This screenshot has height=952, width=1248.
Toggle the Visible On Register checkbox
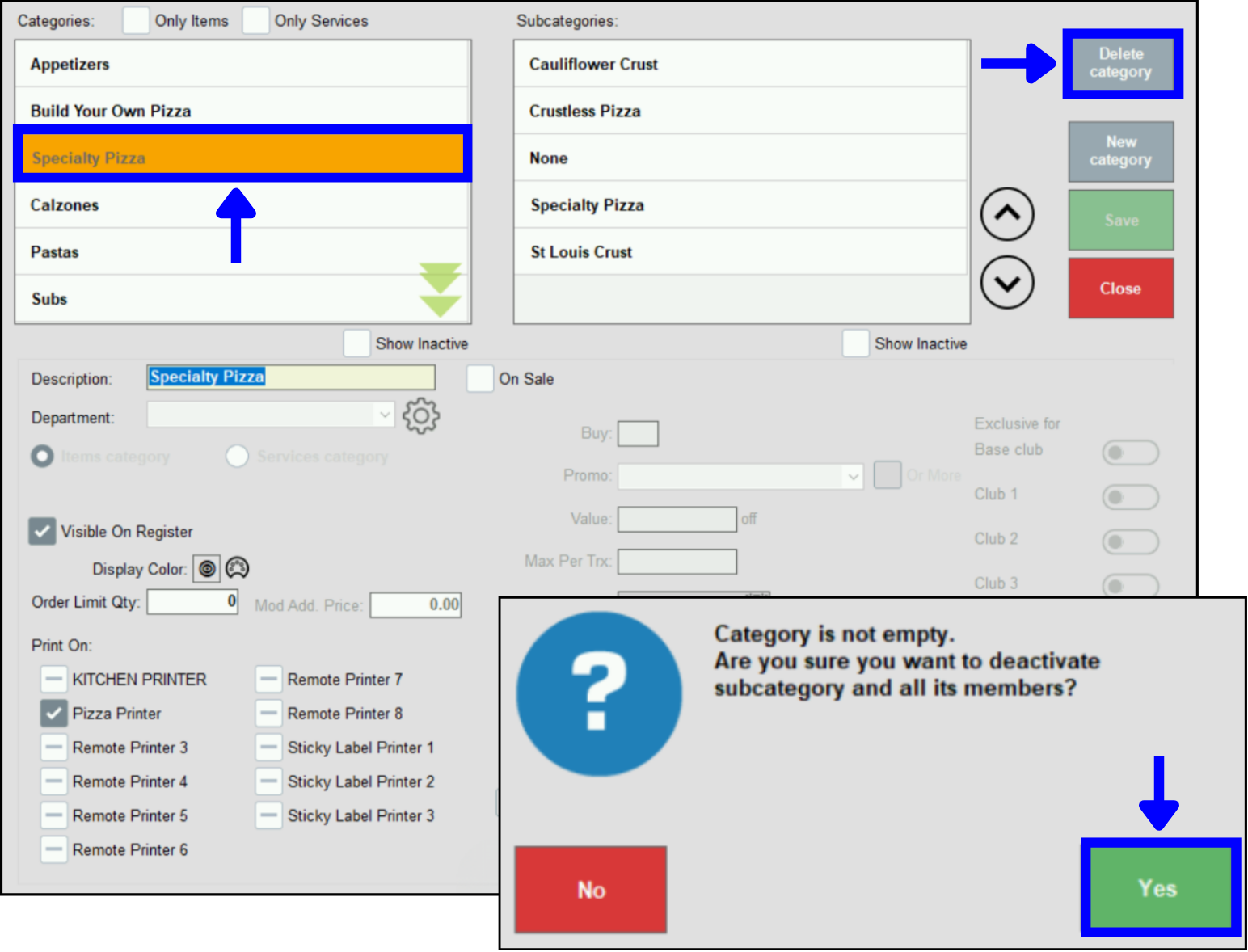tap(43, 531)
